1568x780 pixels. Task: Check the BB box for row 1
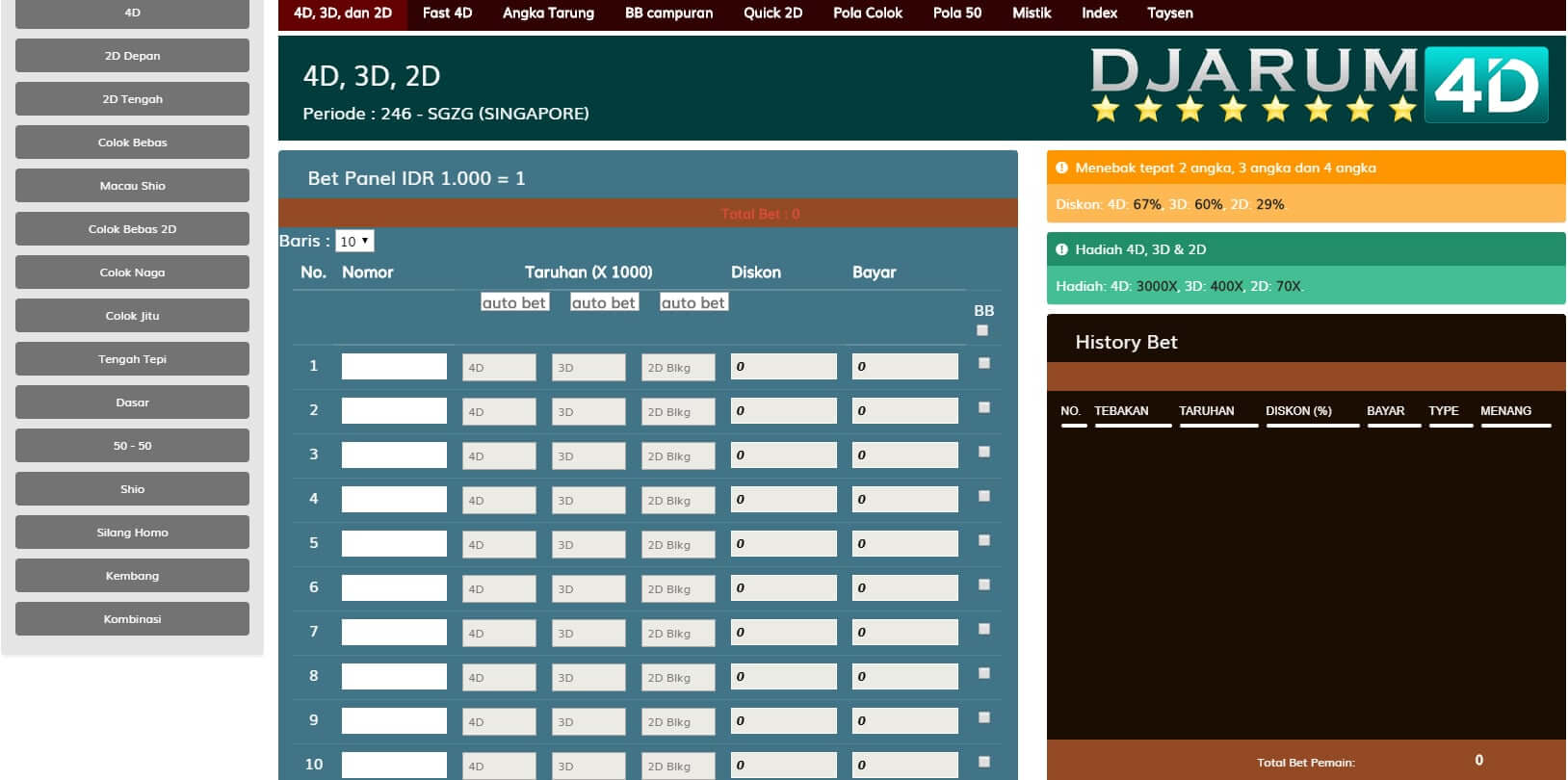click(983, 363)
